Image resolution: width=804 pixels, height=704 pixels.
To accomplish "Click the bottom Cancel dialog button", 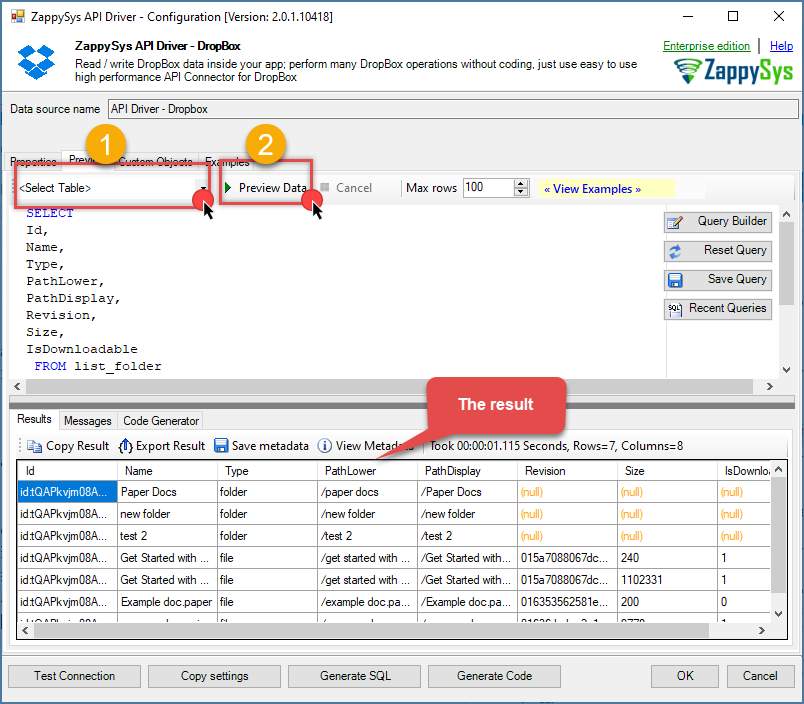I will pos(760,676).
